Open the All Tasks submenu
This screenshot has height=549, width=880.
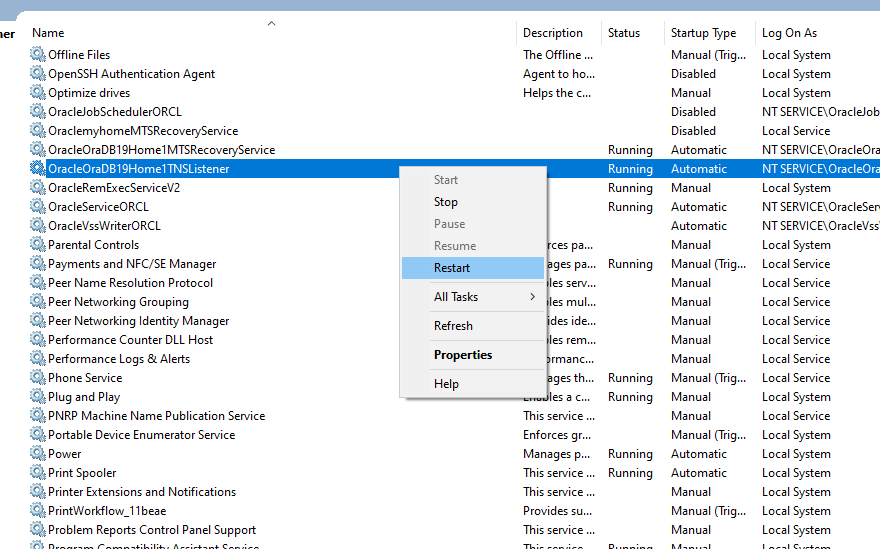(x=473, y=297)
